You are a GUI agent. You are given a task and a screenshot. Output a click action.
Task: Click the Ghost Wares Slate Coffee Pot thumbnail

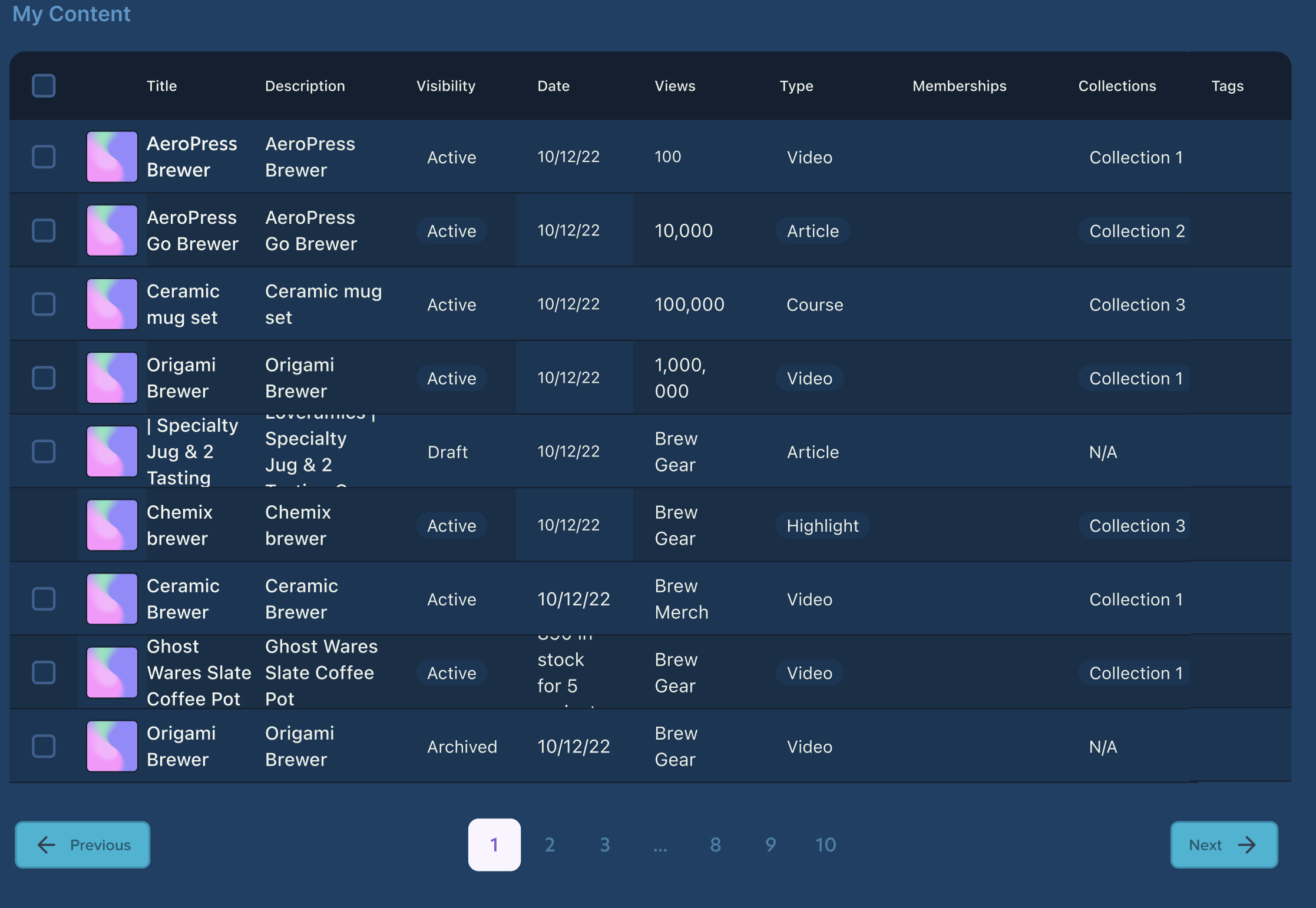(112, 672)
